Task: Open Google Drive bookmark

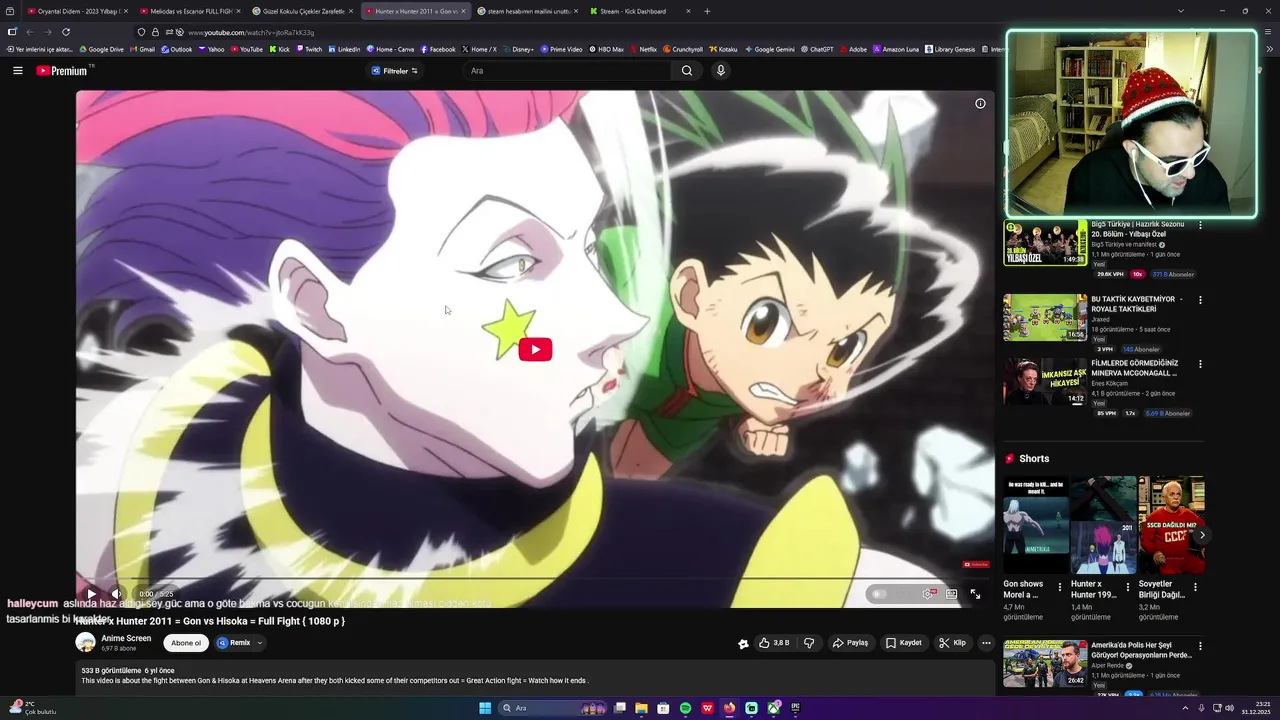Action: pyautogui.click(x=102, y=49)
